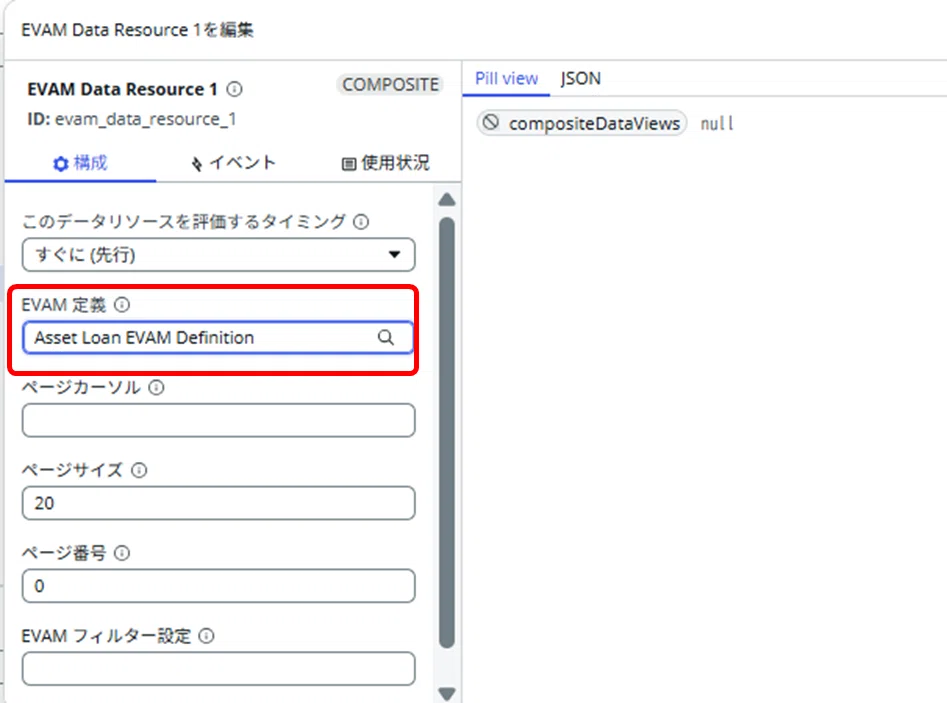Click the ページカーソル input field
This screenshot has height=703, width=947.
(219, 420)
